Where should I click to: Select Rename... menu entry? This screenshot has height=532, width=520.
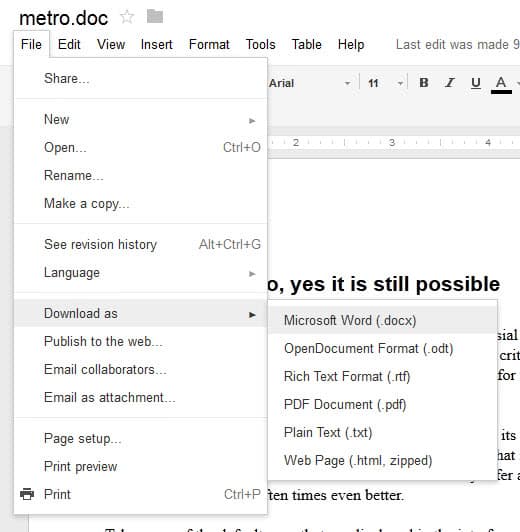click(140, 175)
